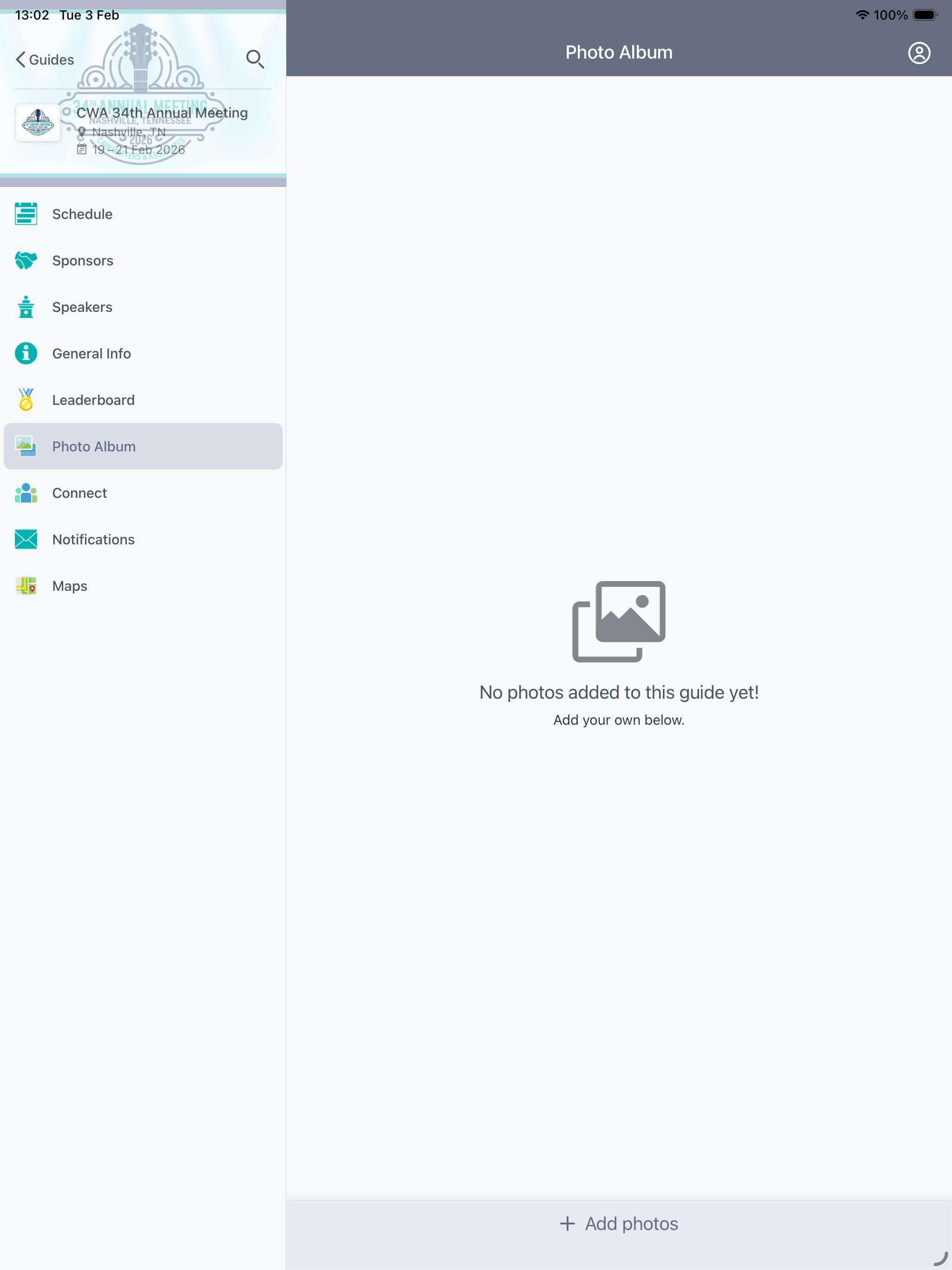Click the Speakers podium icon
This screenshot has height=1270, width=952.
(x=26, y=307)
